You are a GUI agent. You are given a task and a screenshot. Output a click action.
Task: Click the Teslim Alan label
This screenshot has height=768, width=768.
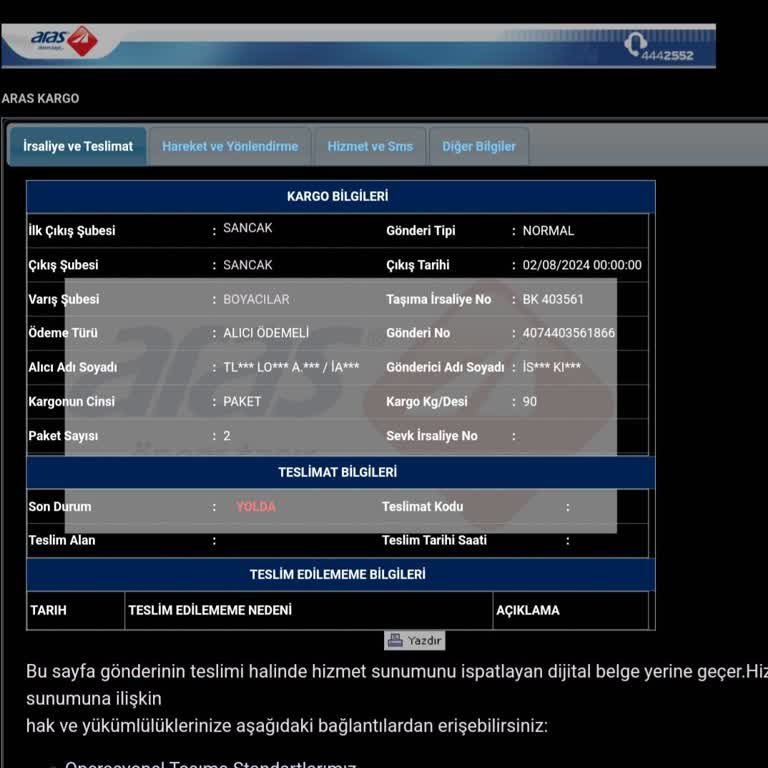point(62,540)
